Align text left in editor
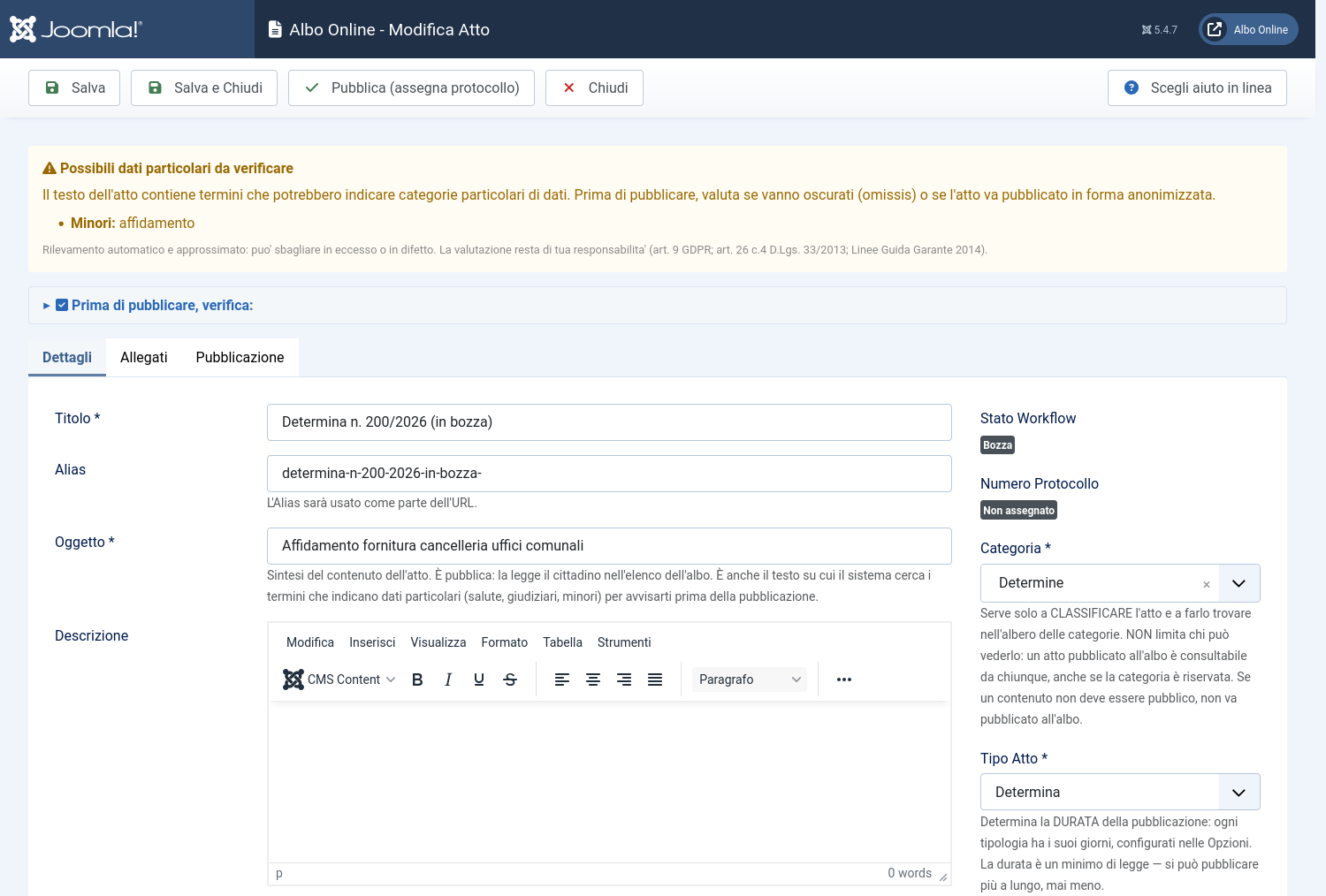This screenshot has height=896, width=1326. (562, 680)
